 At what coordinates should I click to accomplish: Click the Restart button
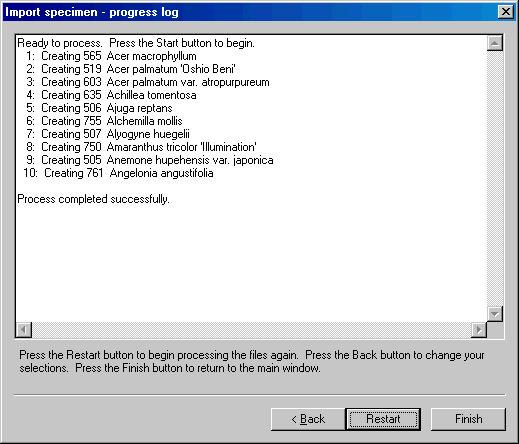click(383, 419)
